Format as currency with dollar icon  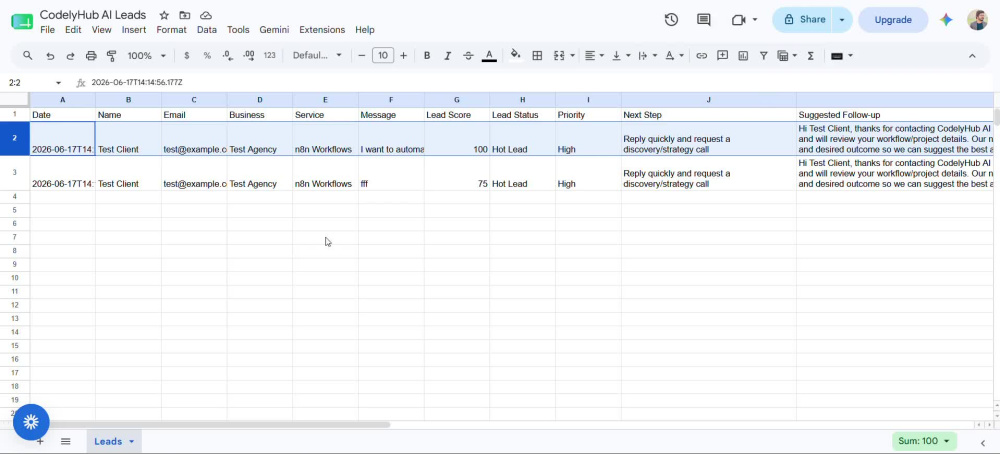tap(186, 55)
